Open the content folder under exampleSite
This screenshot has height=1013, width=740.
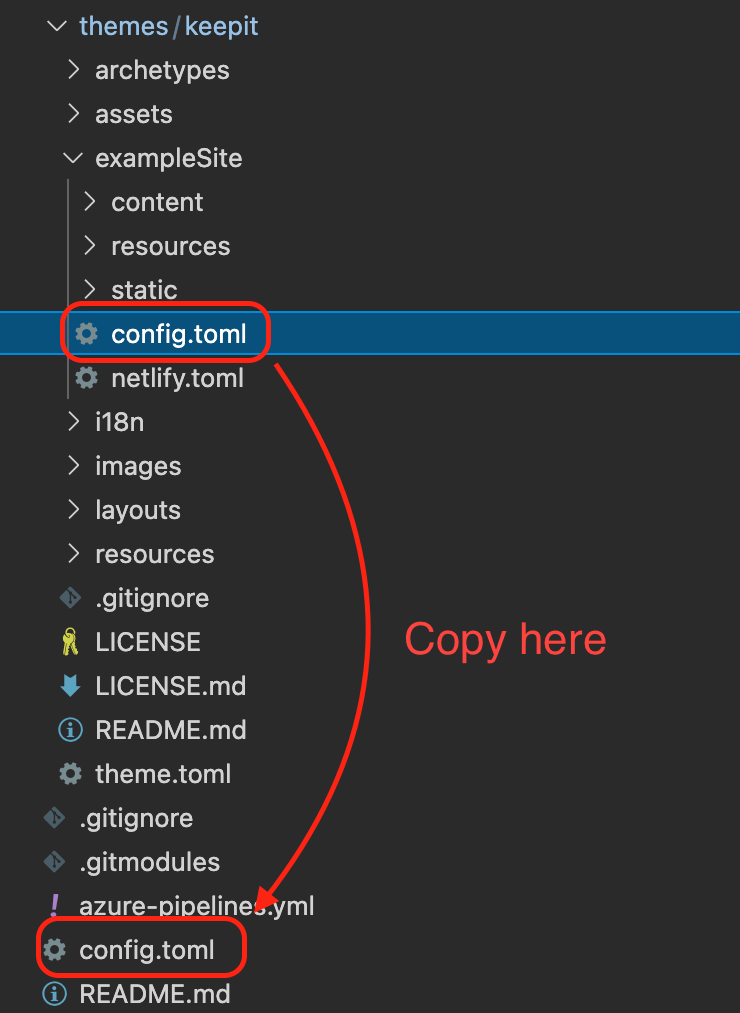coord(157,202)
